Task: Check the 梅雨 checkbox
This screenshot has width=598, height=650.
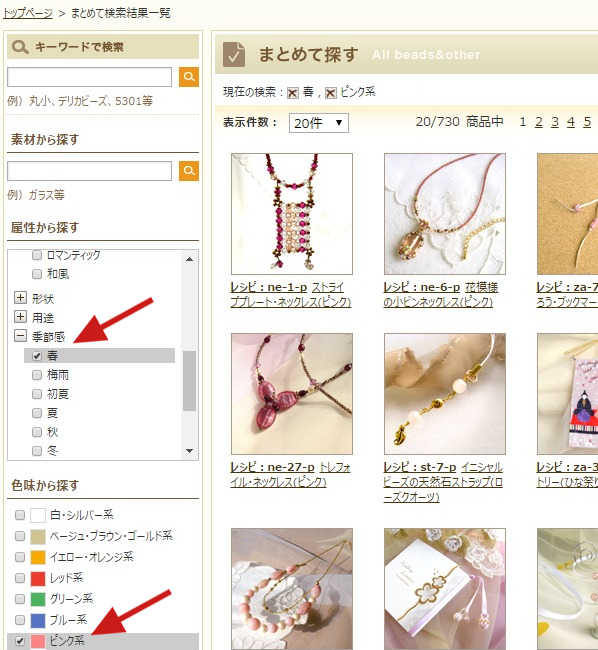Action: [x=37, y=375]
